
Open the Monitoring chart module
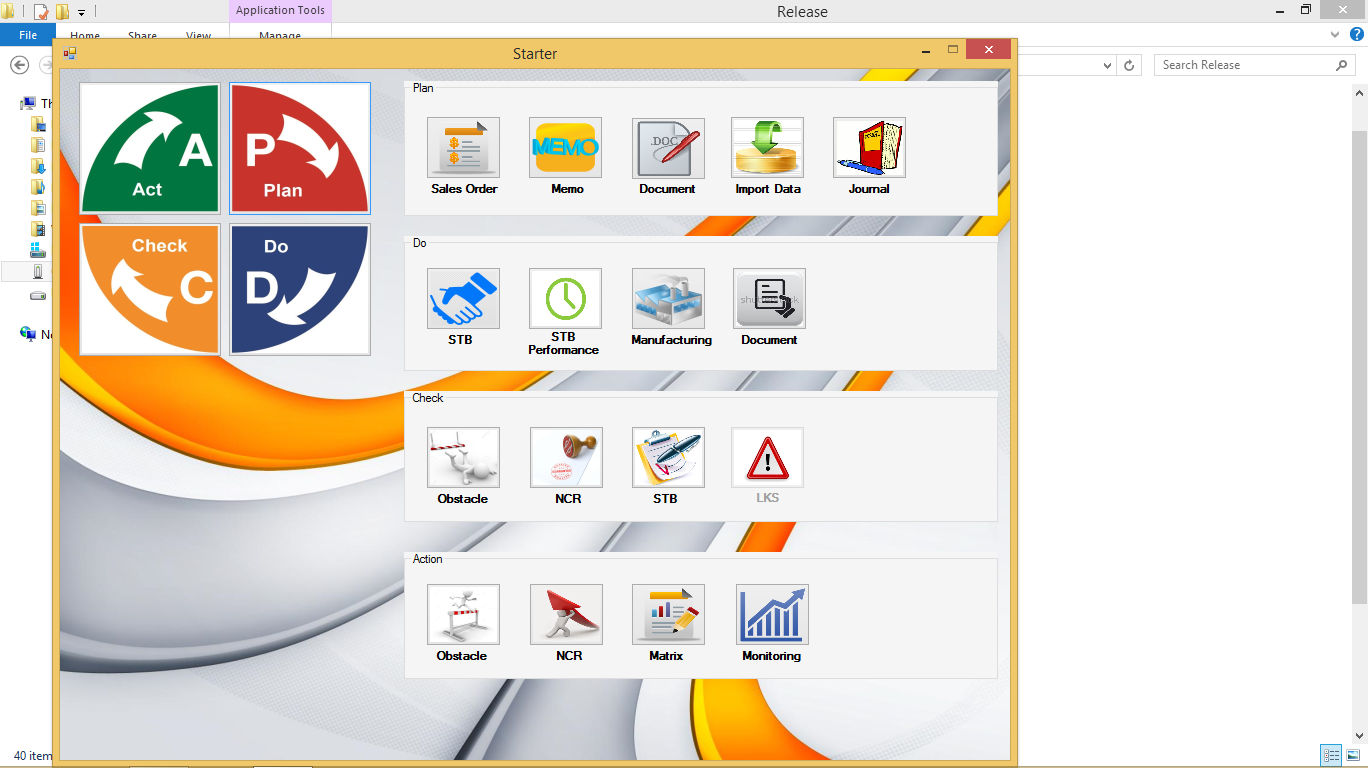coord(772,614)
